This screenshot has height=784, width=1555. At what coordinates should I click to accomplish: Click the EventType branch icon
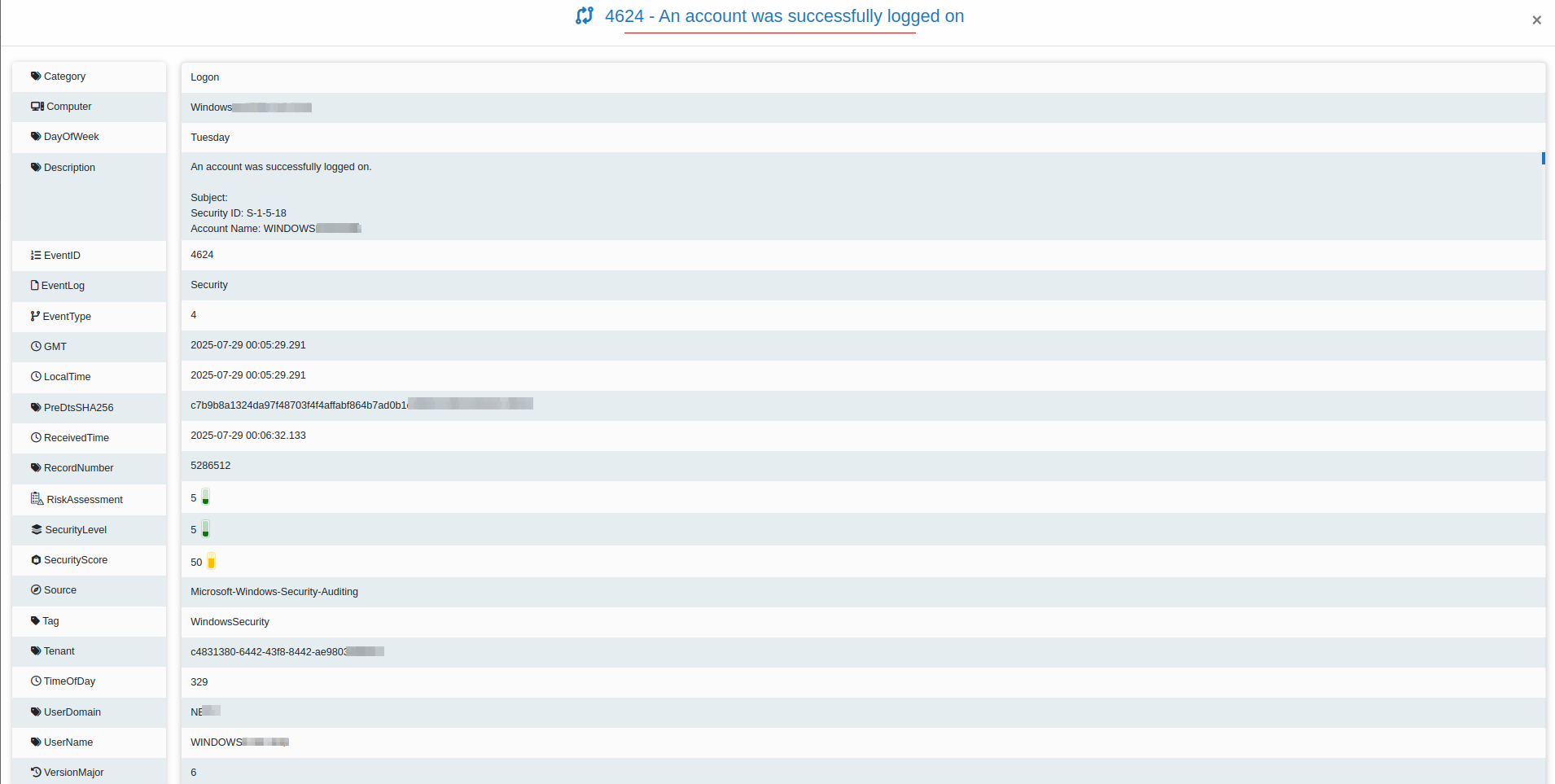point(35,317)
